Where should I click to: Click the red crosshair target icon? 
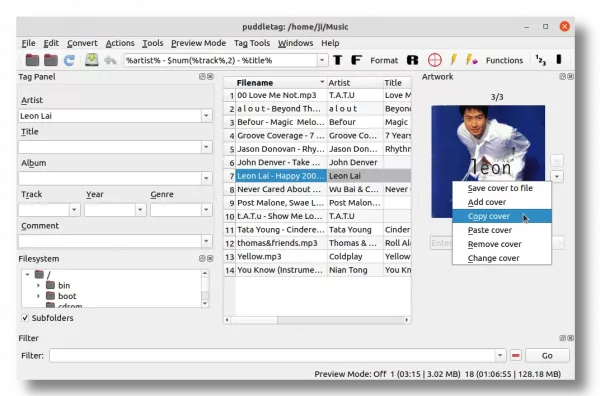(434, 60)
